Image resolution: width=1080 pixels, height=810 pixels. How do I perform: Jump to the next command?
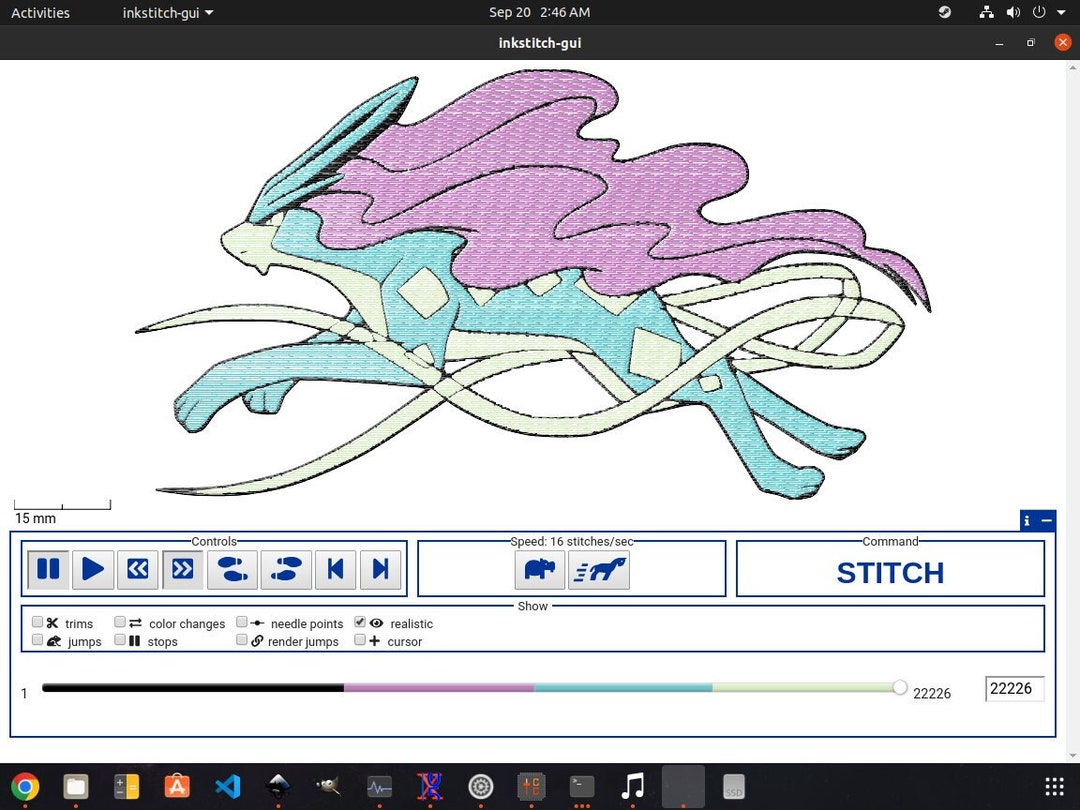380,569
